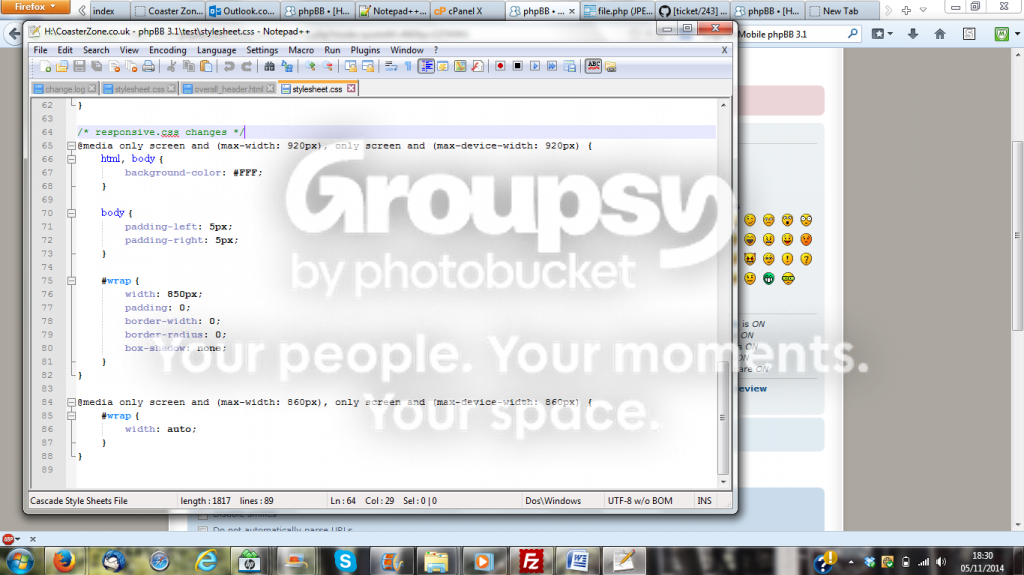This screenshot has height=575, width=1024.
Task: Start macro recording with the red dot
Action: pyautogui.click(x=500, y=67)
